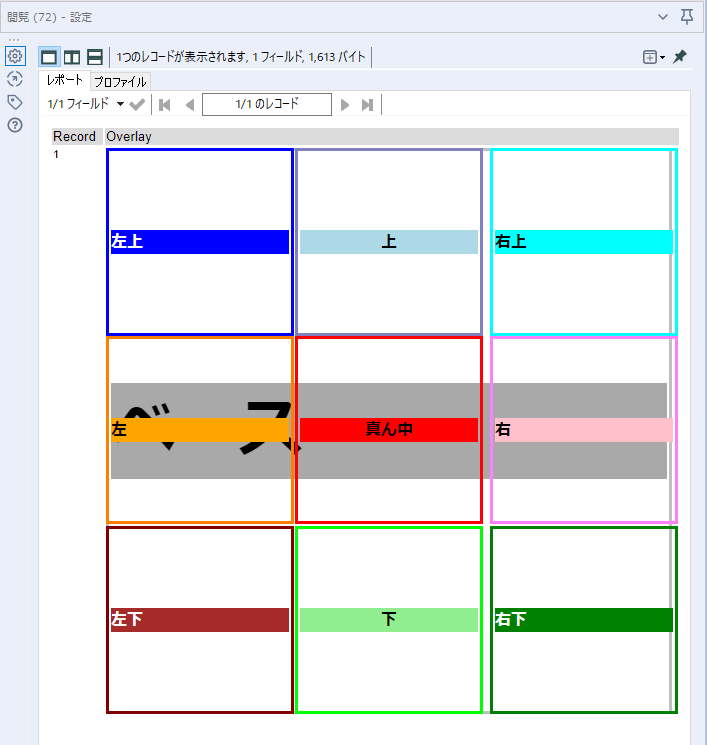Jump to the first record
Viewport: 707px width, 745px height.
tap(165, 104)
